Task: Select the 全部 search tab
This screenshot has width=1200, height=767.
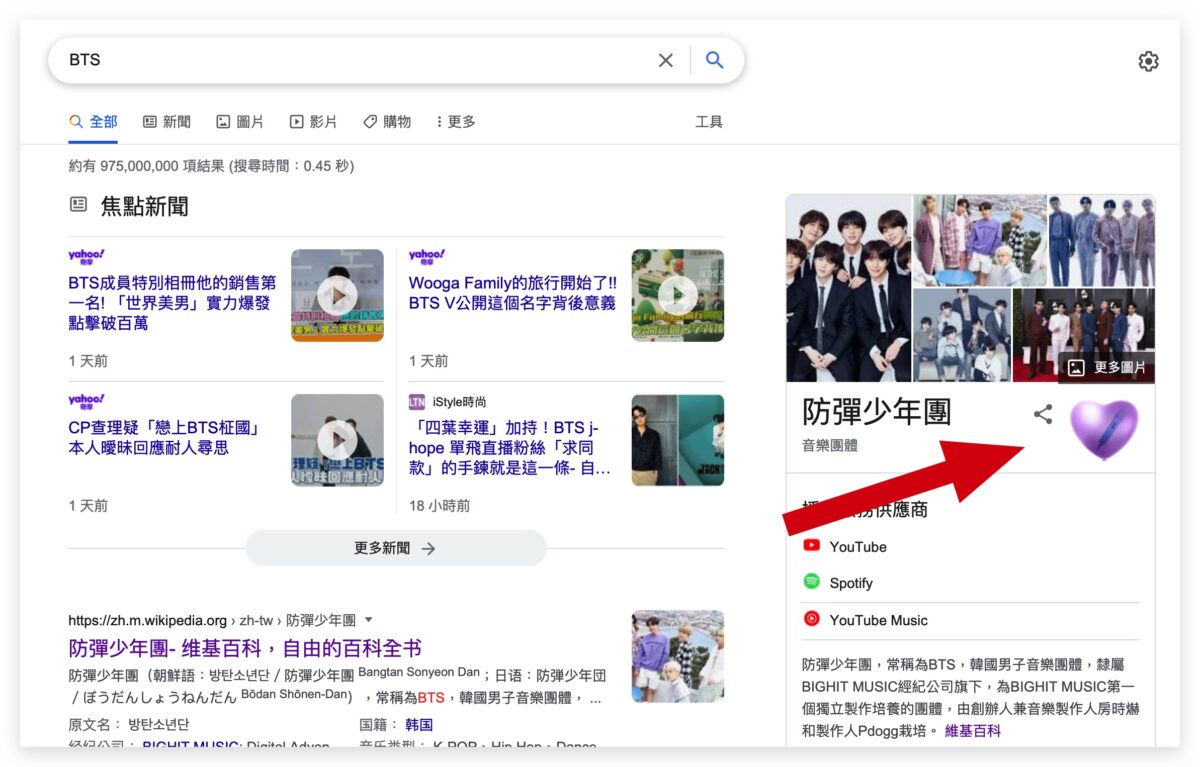Action: 93,122
